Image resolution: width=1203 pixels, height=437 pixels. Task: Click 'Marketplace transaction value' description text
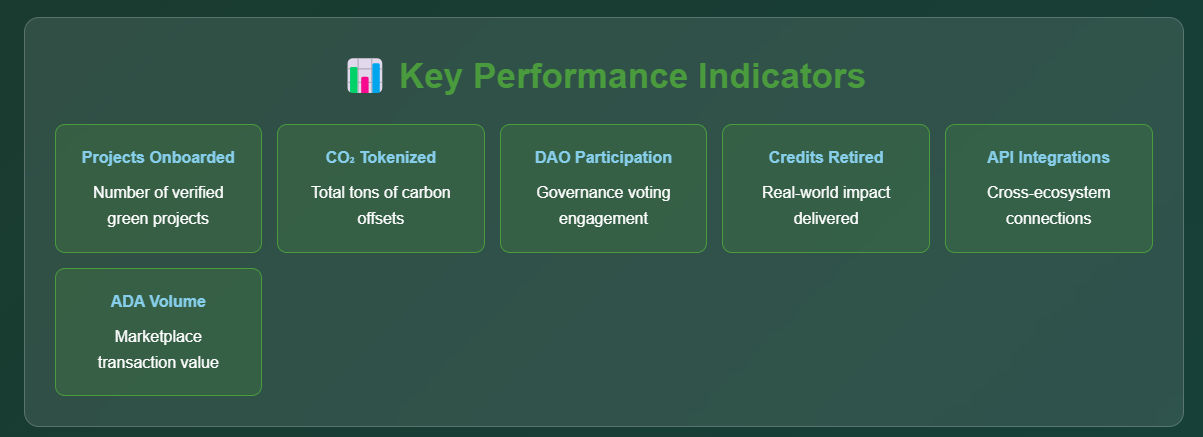click(158, 349)
